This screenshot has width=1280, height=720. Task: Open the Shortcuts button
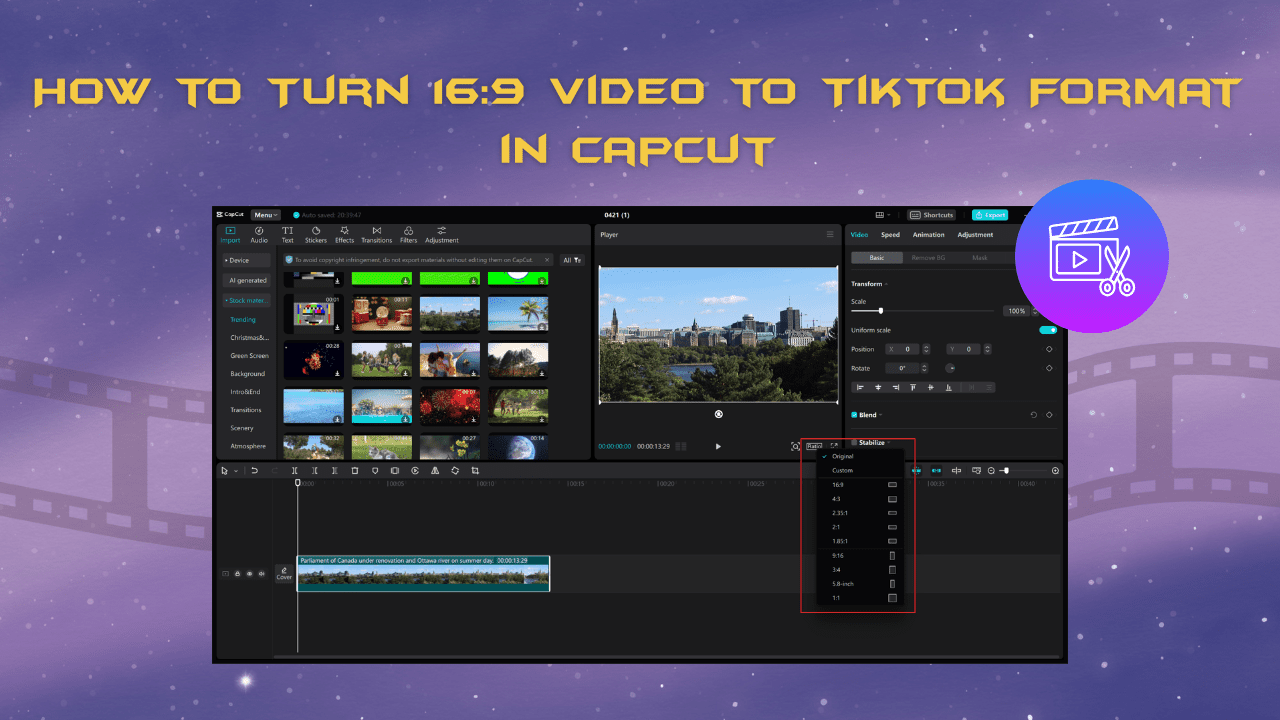(932, 215)
